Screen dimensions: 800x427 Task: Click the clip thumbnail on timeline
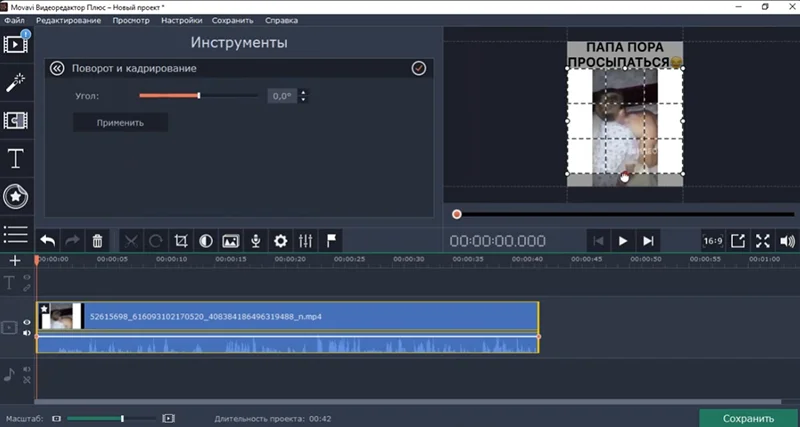pos(61,316)
